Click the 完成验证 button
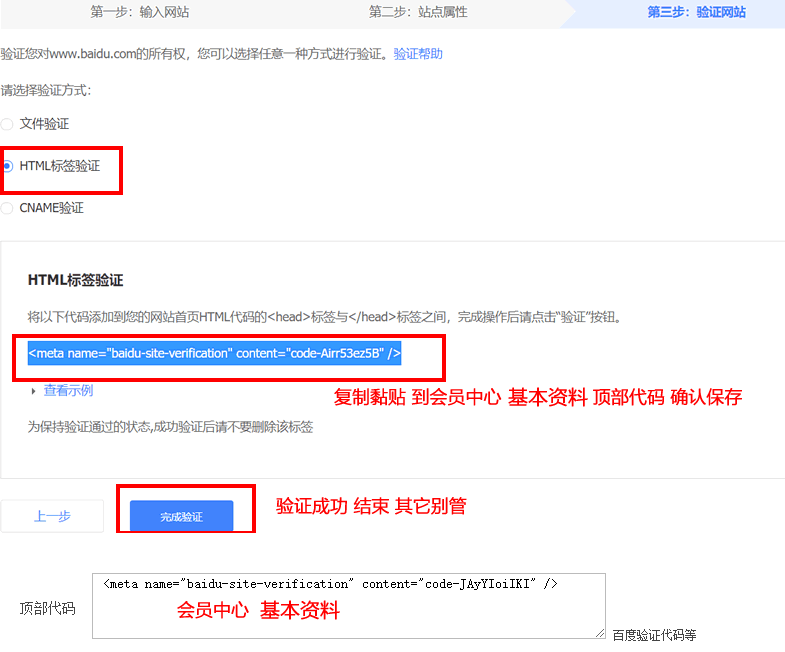Viewport: 785px width, 652px height. (x=181, y=516)
